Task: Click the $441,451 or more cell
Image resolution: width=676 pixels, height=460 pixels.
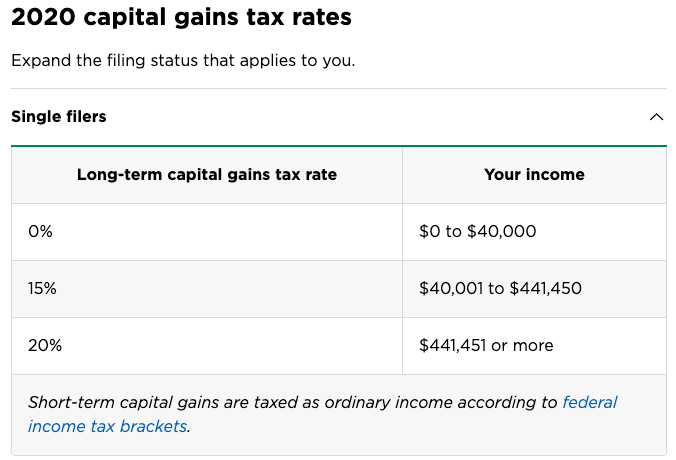Action: [534, 346]
